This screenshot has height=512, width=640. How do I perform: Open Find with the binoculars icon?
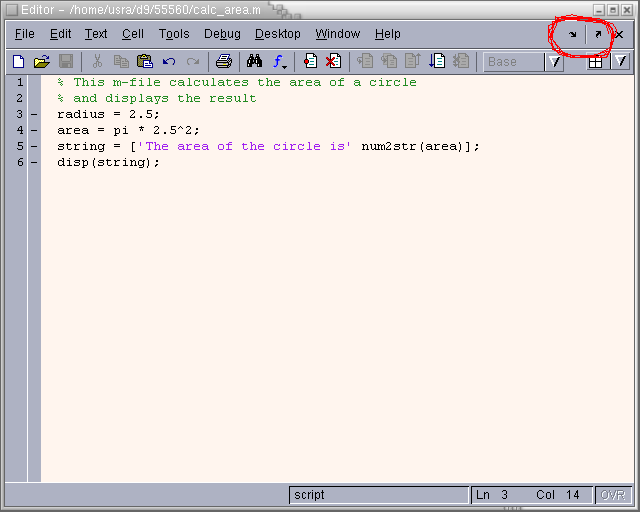254,61
